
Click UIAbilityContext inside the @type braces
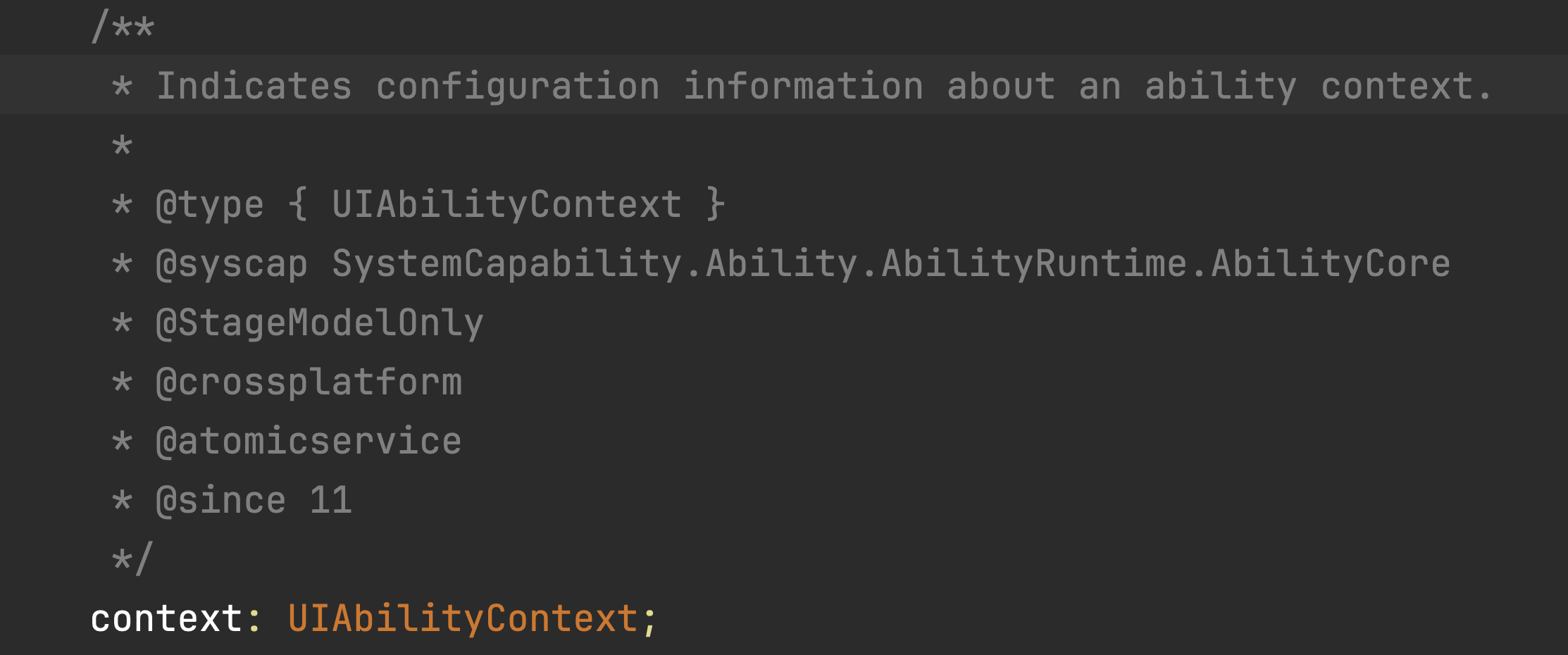(506, 206)
